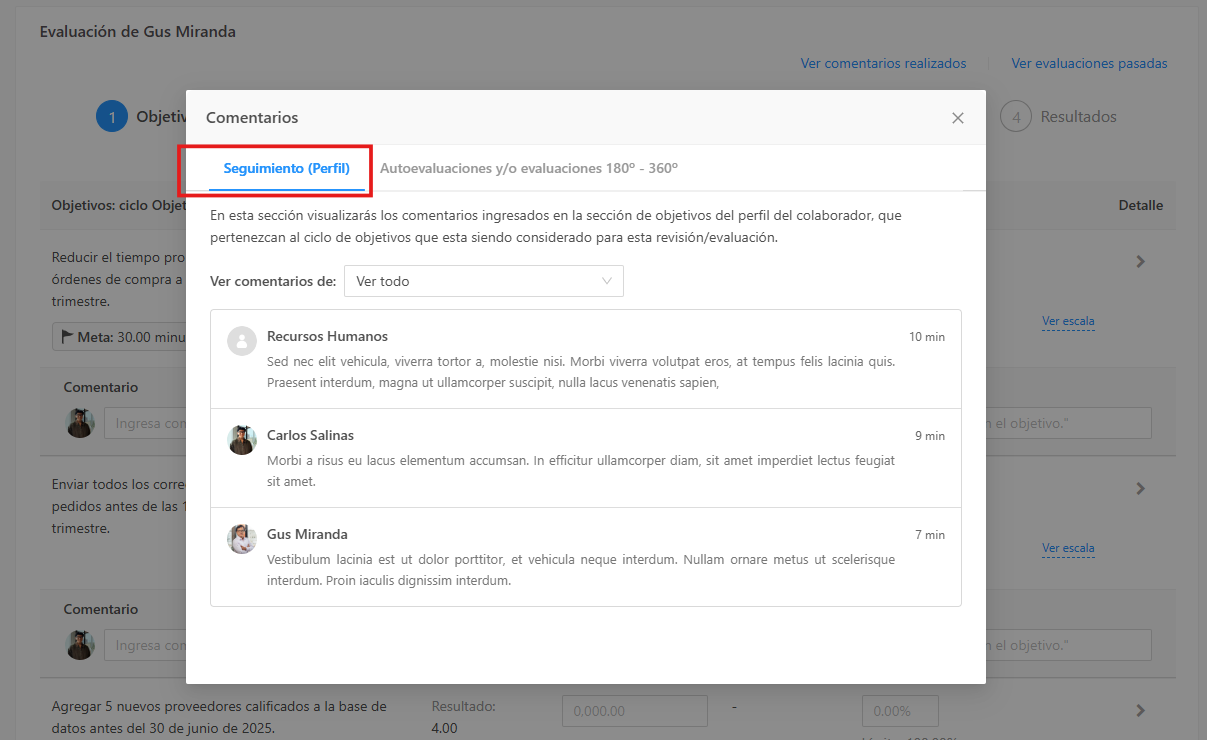This screenshot has width=1207, height=740.
Task: Select the Gus Miranda commenter name
Action: 307,534
